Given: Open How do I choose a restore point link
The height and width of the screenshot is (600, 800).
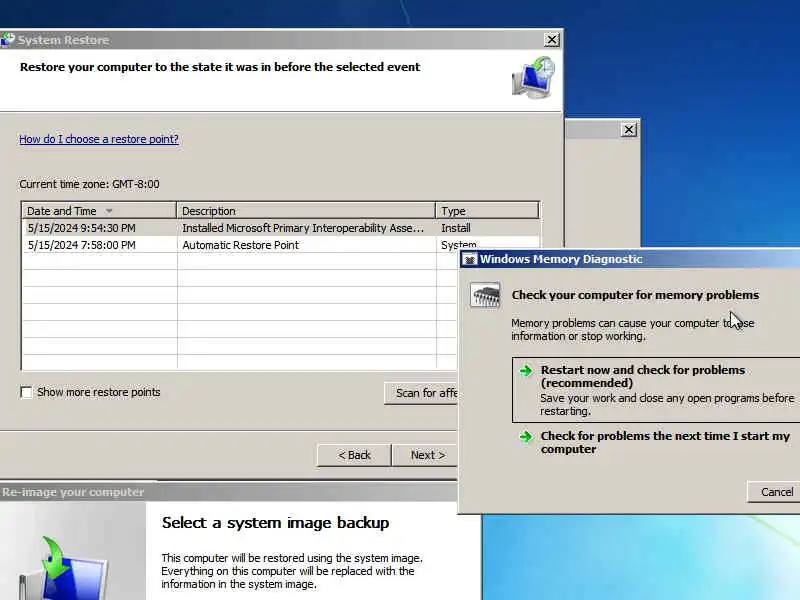Looking at the screenshot, I should pos(99,139).
